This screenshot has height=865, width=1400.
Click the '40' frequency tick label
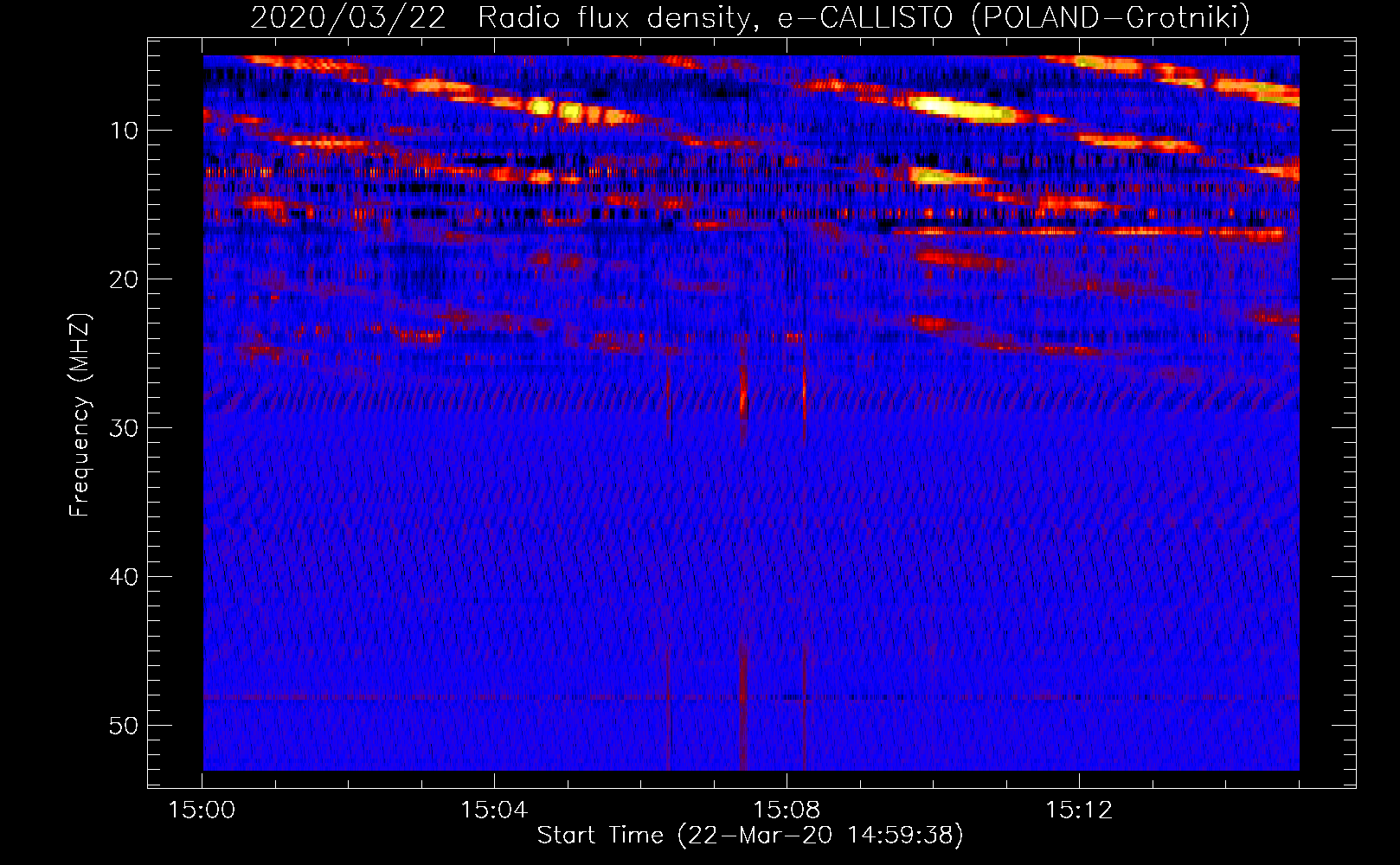coord(125,577)
